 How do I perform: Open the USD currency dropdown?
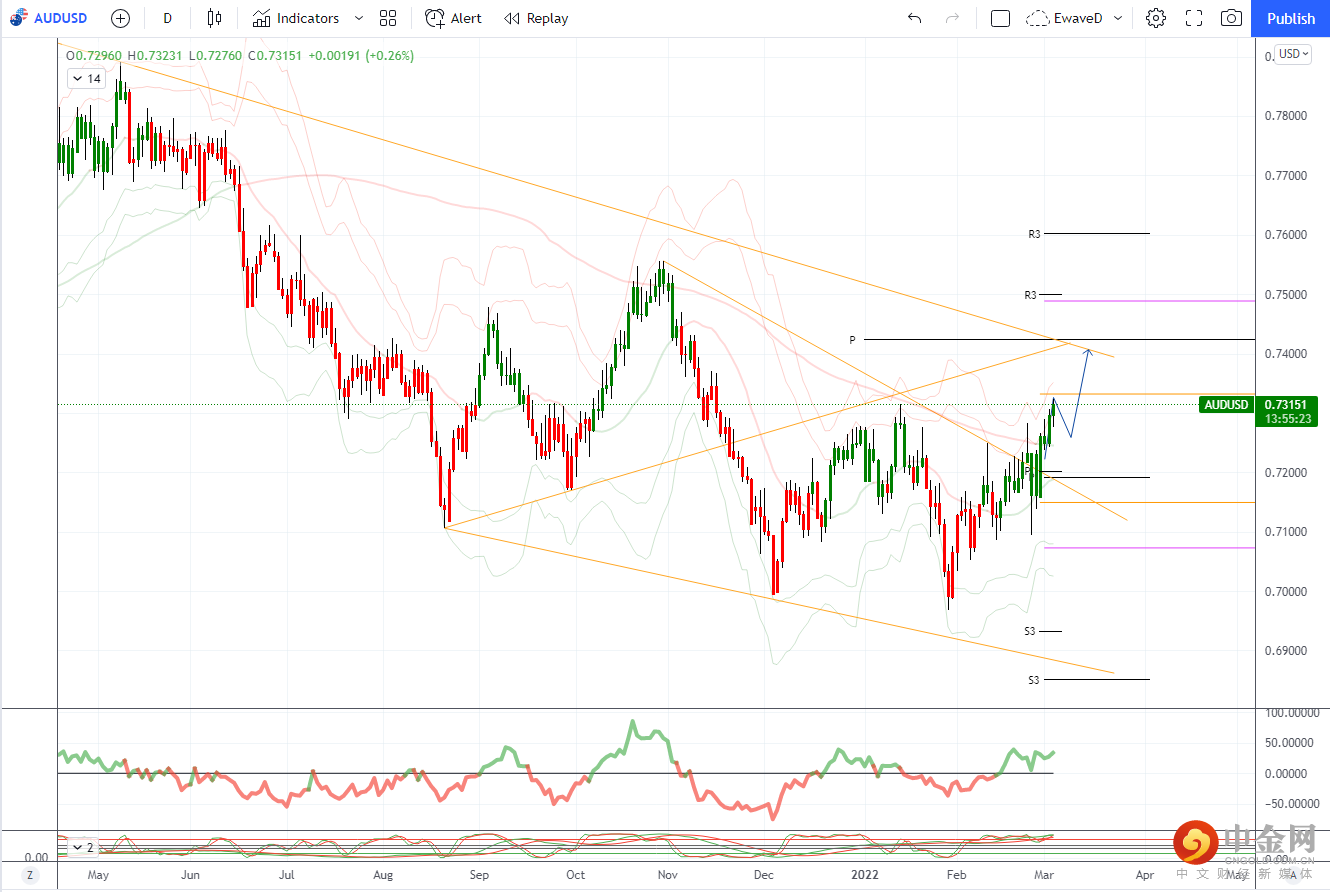(x=1293, y=54)
